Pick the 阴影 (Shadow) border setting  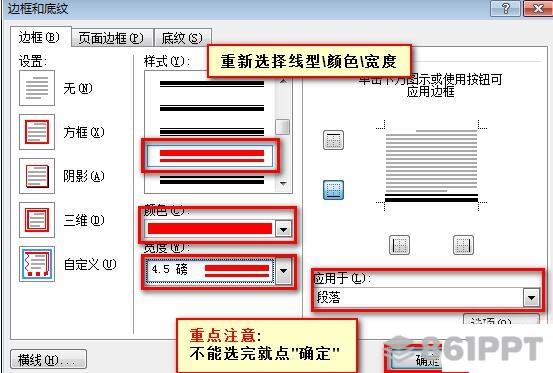click(37, 176)
